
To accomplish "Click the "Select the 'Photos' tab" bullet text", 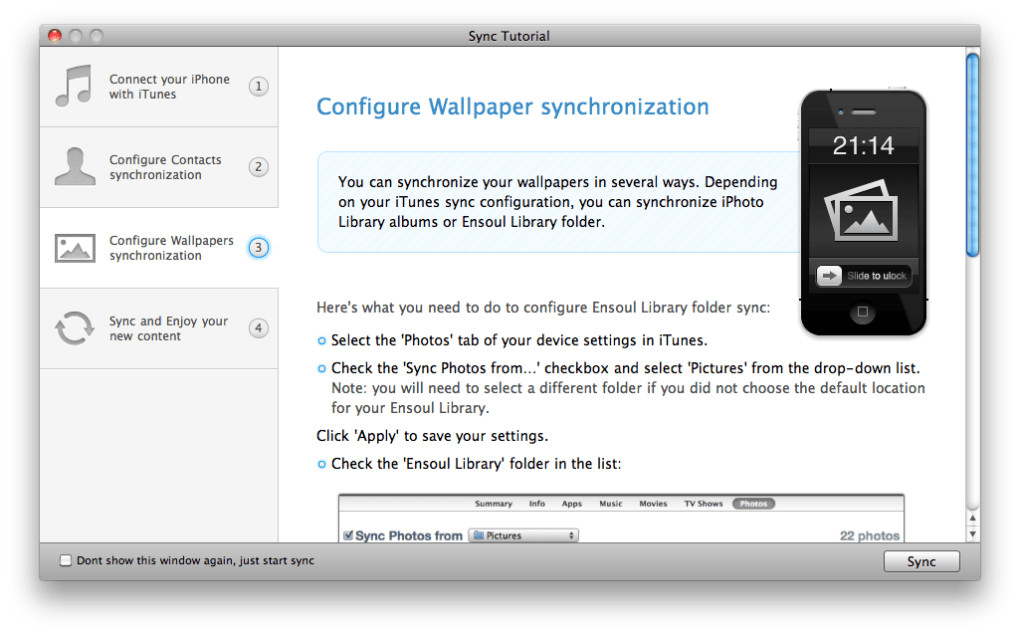I will point(519,340).
